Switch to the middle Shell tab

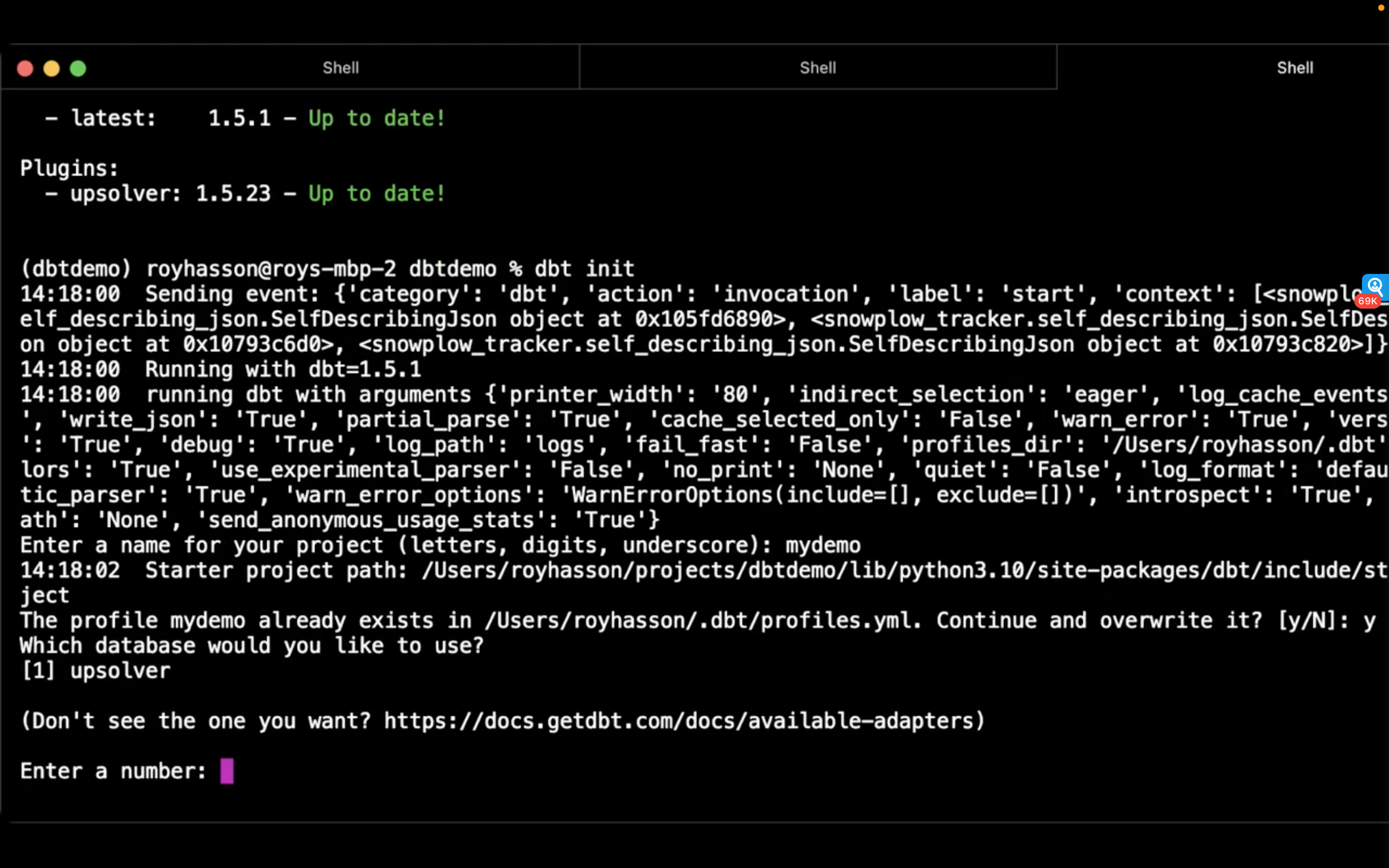coord(818,67)
